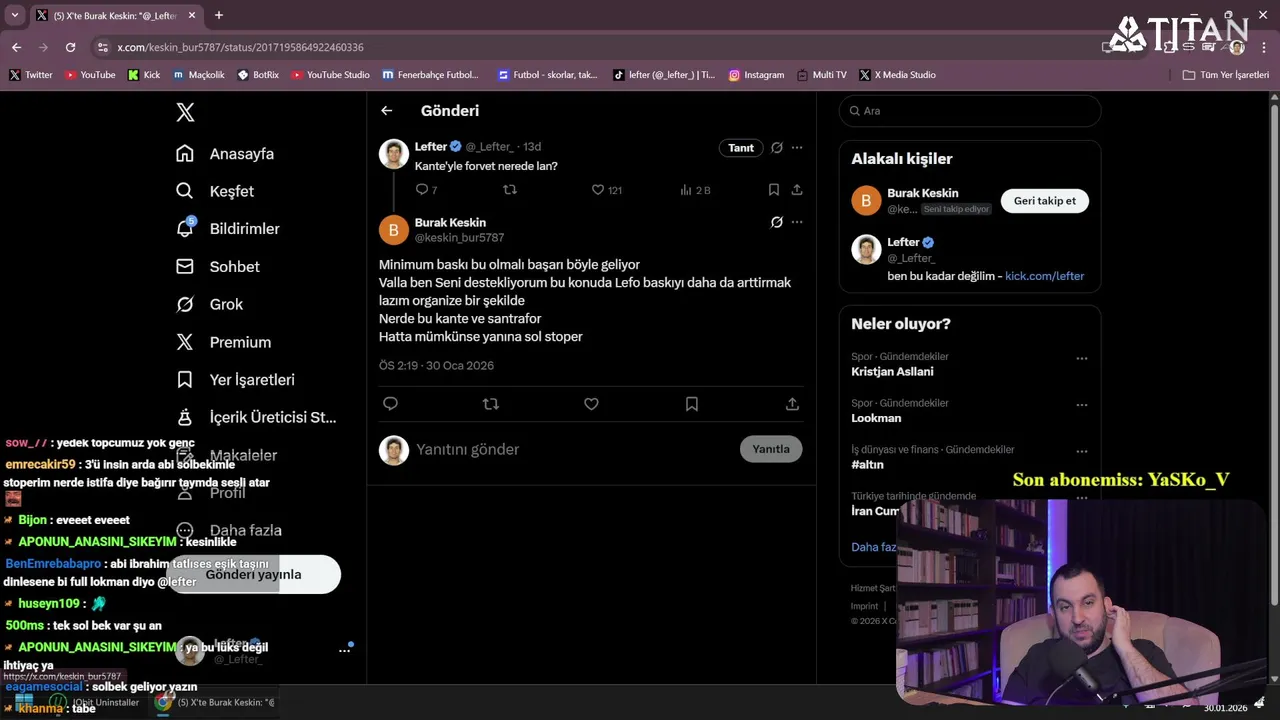Open Twitter bookmark
Screen dimensions: 1280x720
31,75
